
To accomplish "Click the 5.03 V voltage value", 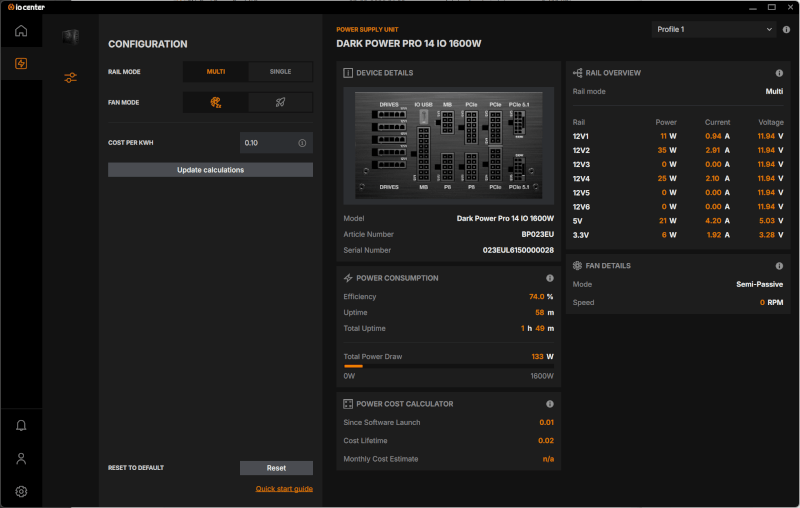I will 770,221.
